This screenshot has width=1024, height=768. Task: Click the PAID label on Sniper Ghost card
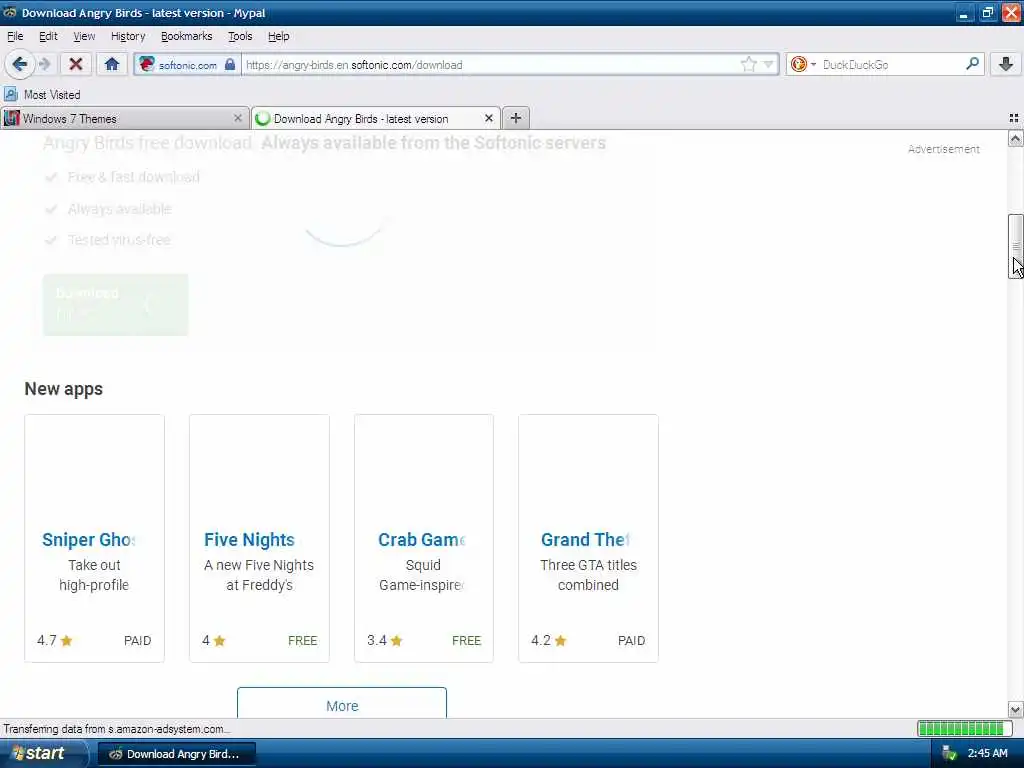click(x=137, y=641)
